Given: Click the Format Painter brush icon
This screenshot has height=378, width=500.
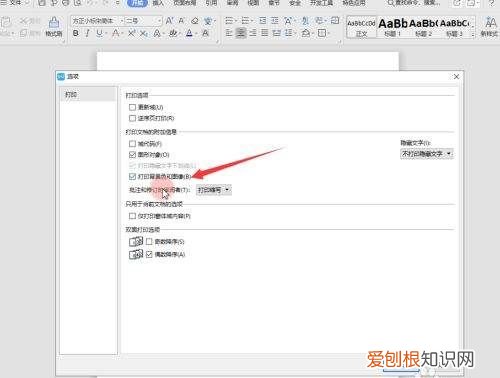Looking at the screenshot, I should tap(54, 23).
